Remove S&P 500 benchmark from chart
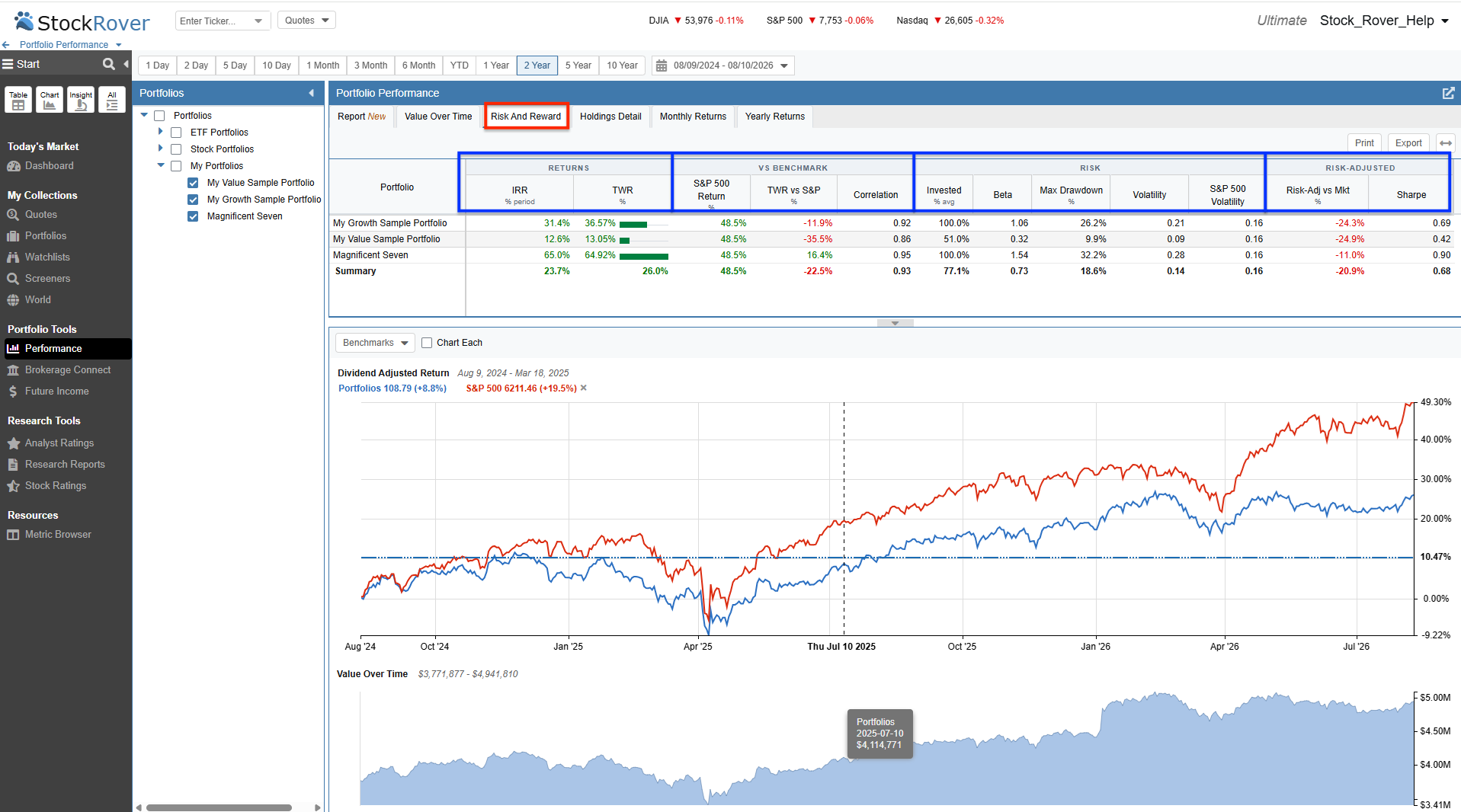 [584, 388]
